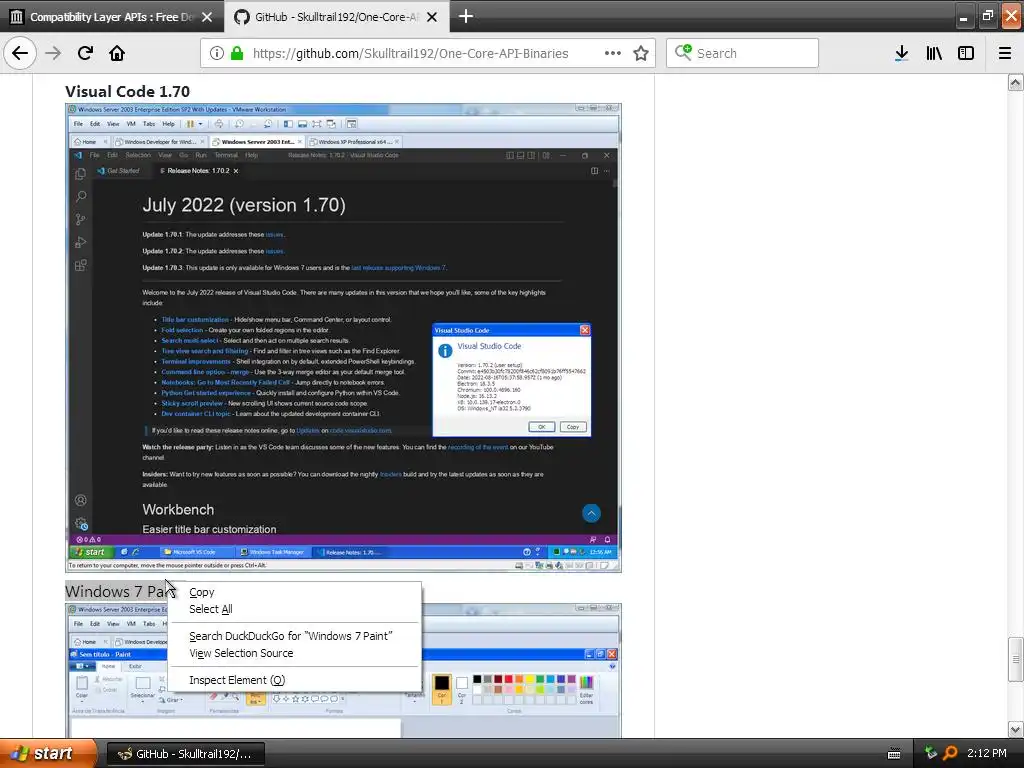Show site information icon in address bar
The width and height of the screenshot is (1024, 768).
[x=217, y=54]
